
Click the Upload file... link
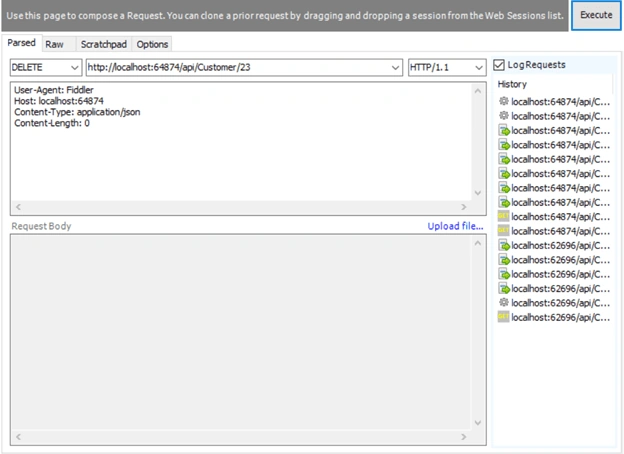coord(455,226)
